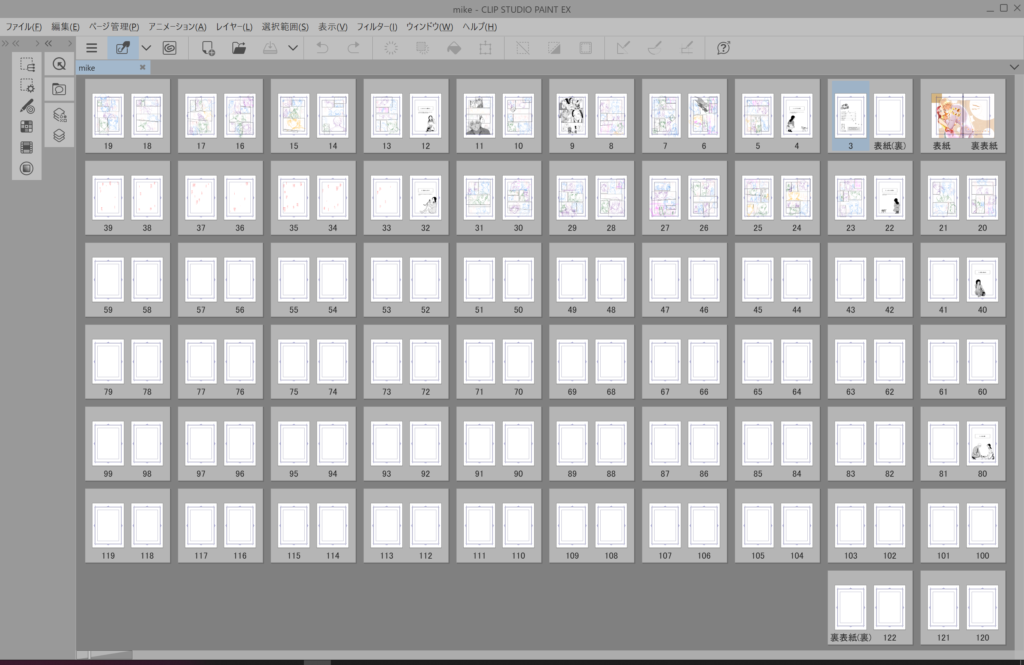1024x665 pixels.
Task: Expand dropdown arrow beside the Save icon
Action: pos(293,47)
